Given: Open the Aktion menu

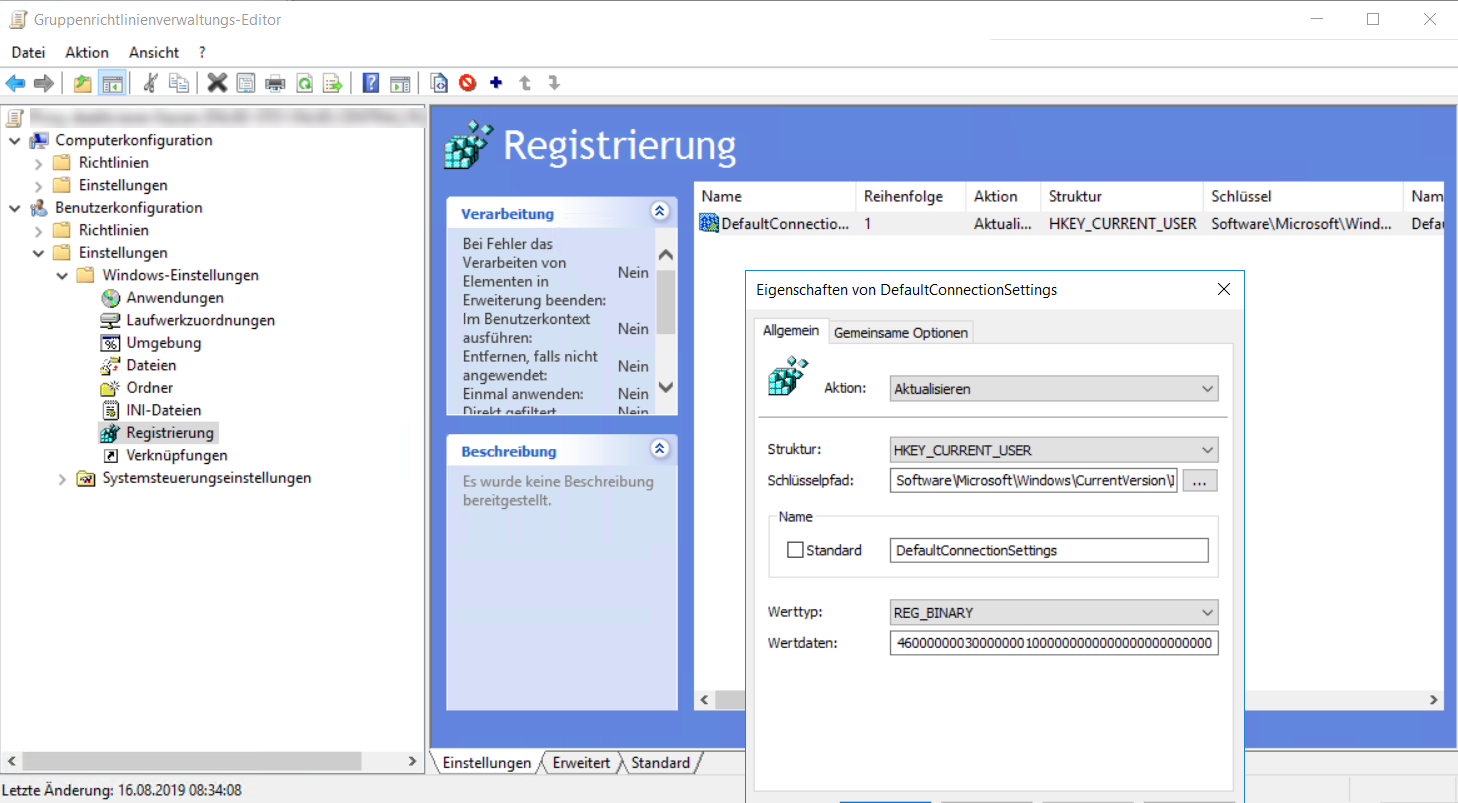Looking at the screenshot, I should point(87,52).
